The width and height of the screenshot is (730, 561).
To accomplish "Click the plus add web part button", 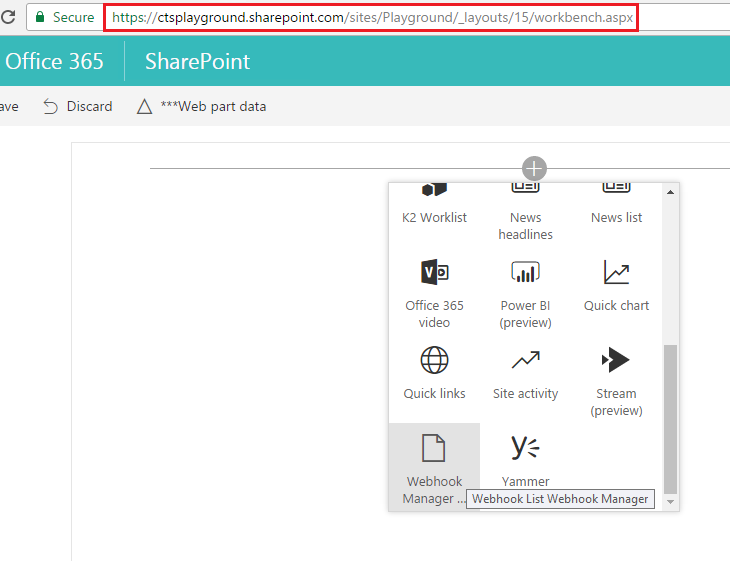I will point(534,168).
